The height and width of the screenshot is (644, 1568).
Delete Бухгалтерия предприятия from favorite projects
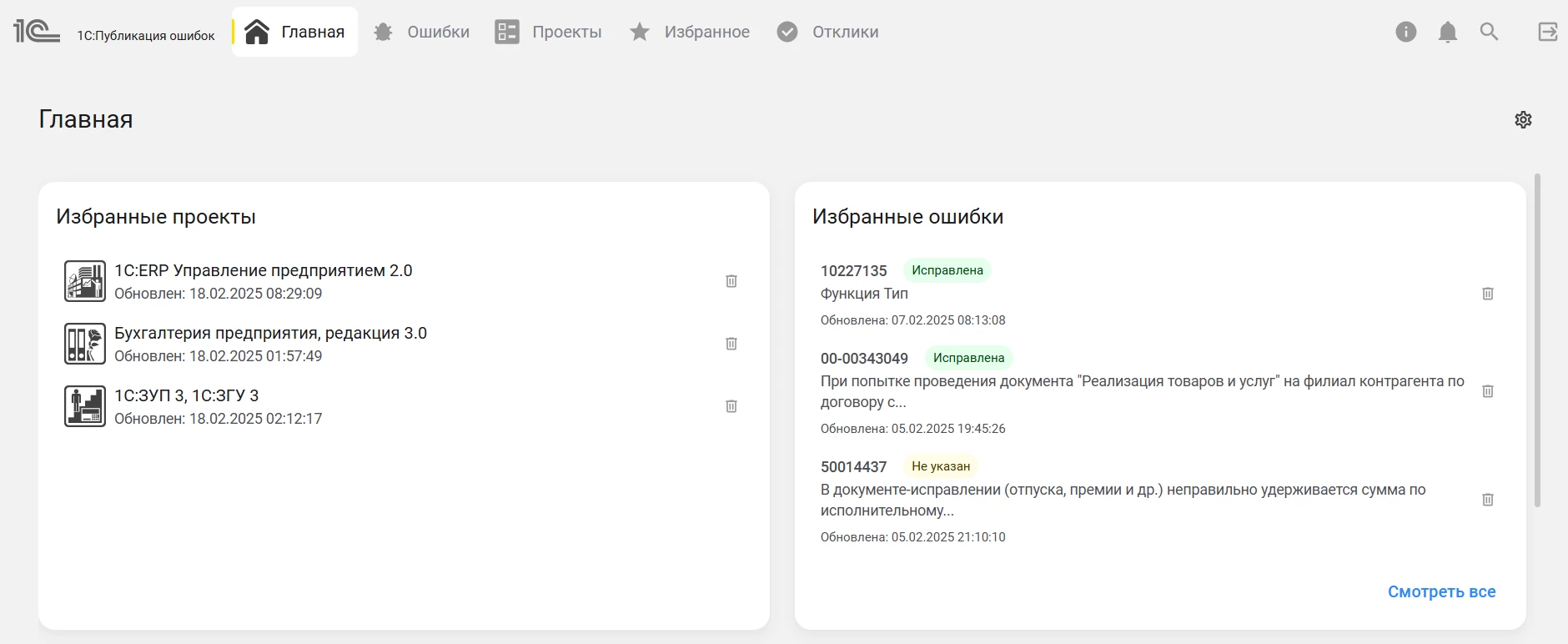click(x=731, y=344)
